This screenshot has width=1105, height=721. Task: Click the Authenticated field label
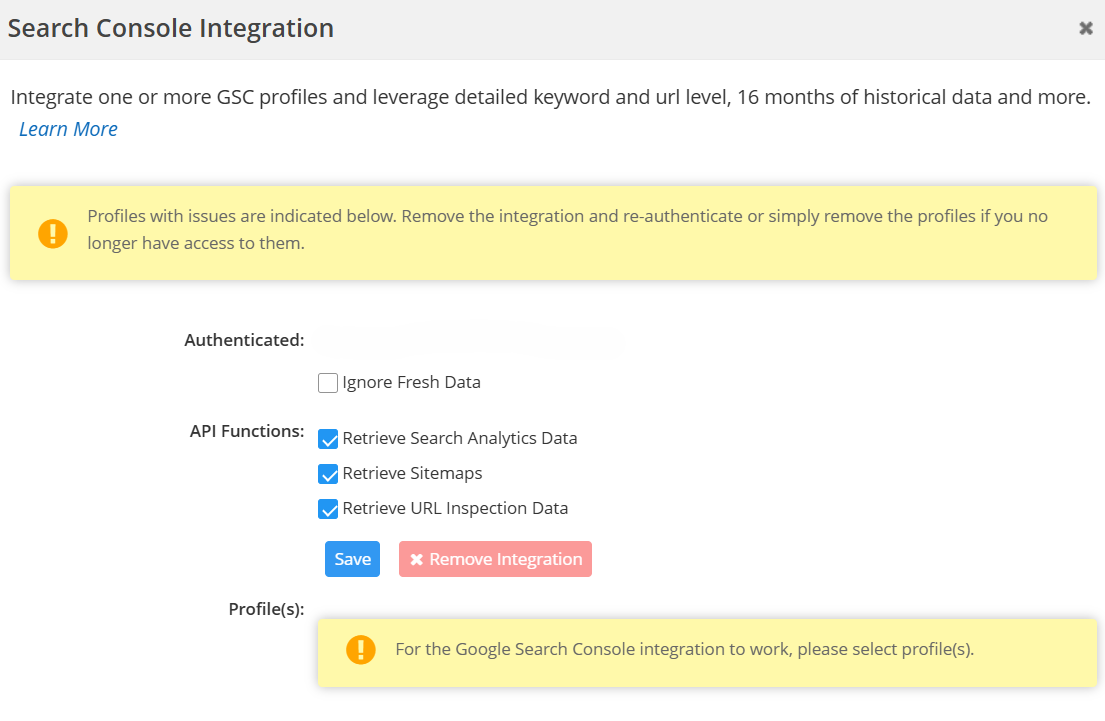244,340
